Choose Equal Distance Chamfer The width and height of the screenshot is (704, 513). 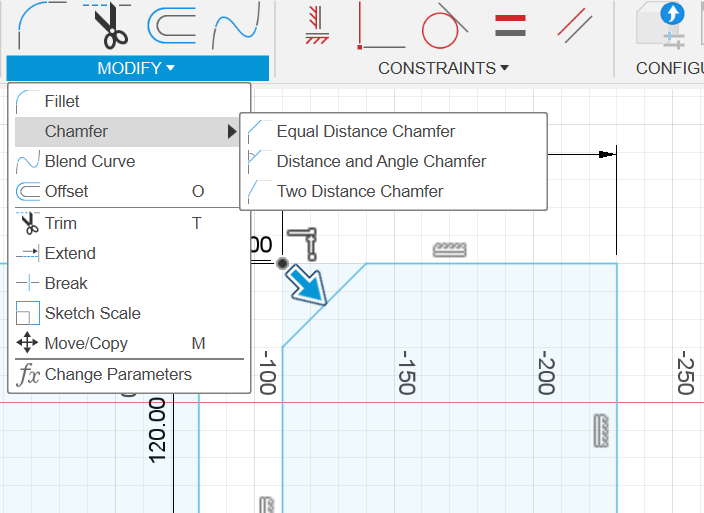(365, 131)
